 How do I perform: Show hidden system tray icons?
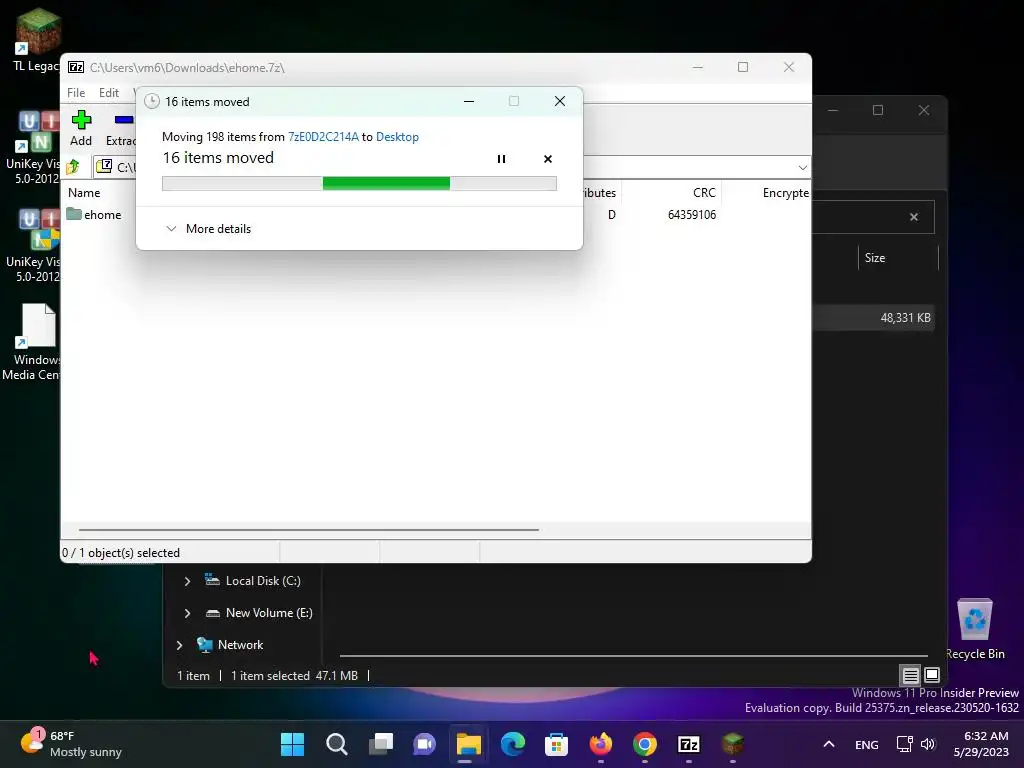829,744
